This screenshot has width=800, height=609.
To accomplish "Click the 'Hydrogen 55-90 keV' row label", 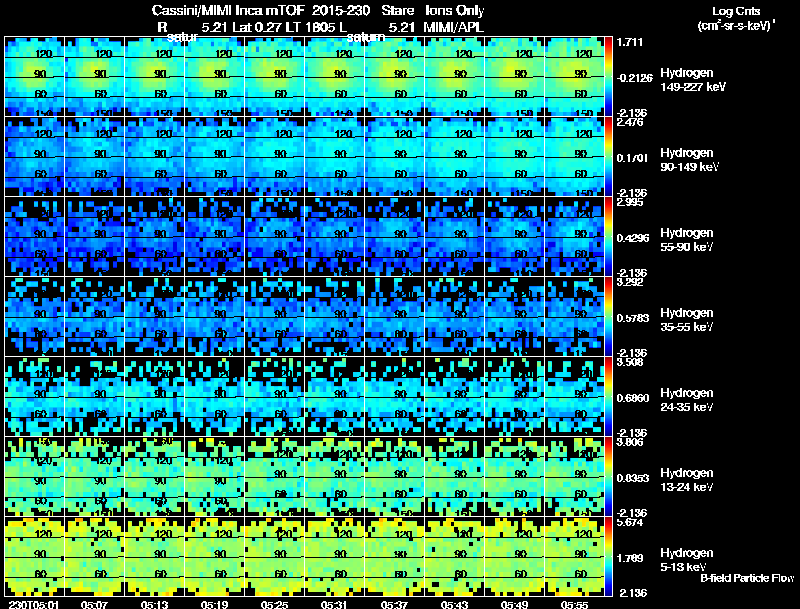I will tap(687, 240).
